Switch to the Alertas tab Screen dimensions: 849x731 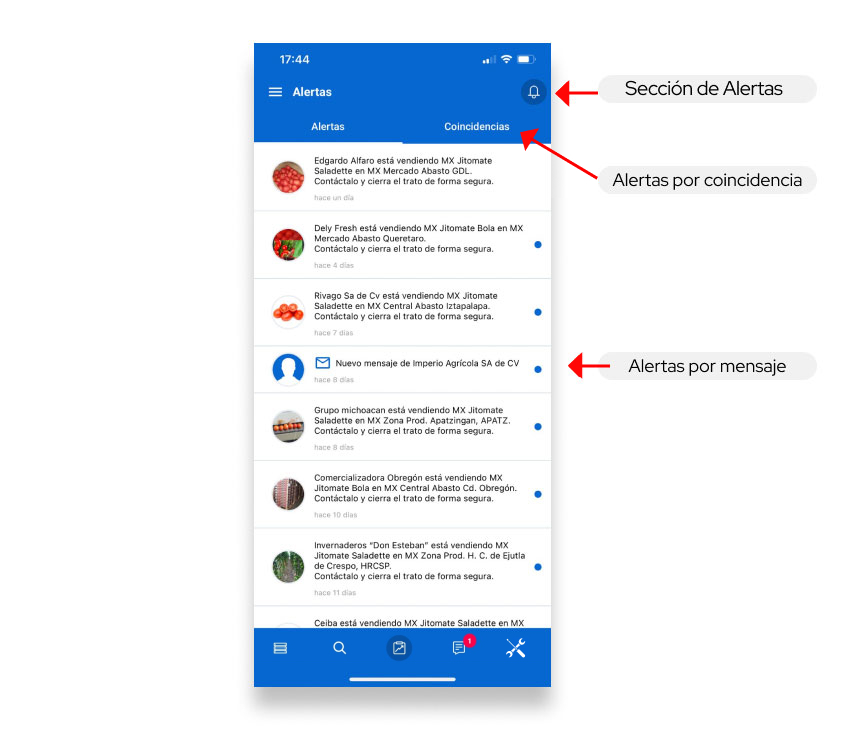pyautogui.click(x=328, y=127)
